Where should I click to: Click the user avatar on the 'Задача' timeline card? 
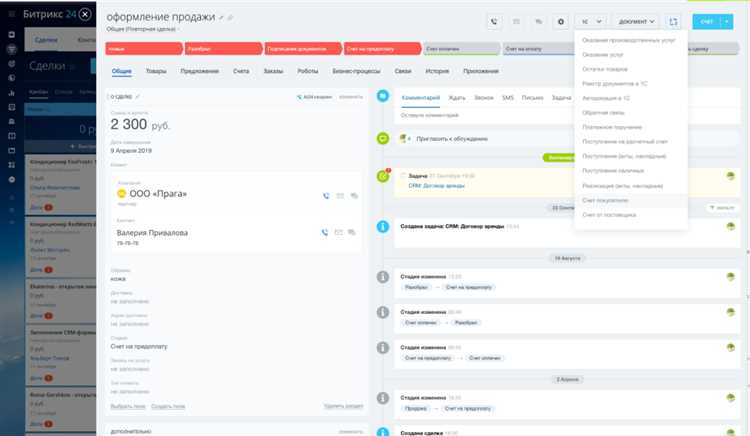730,176
